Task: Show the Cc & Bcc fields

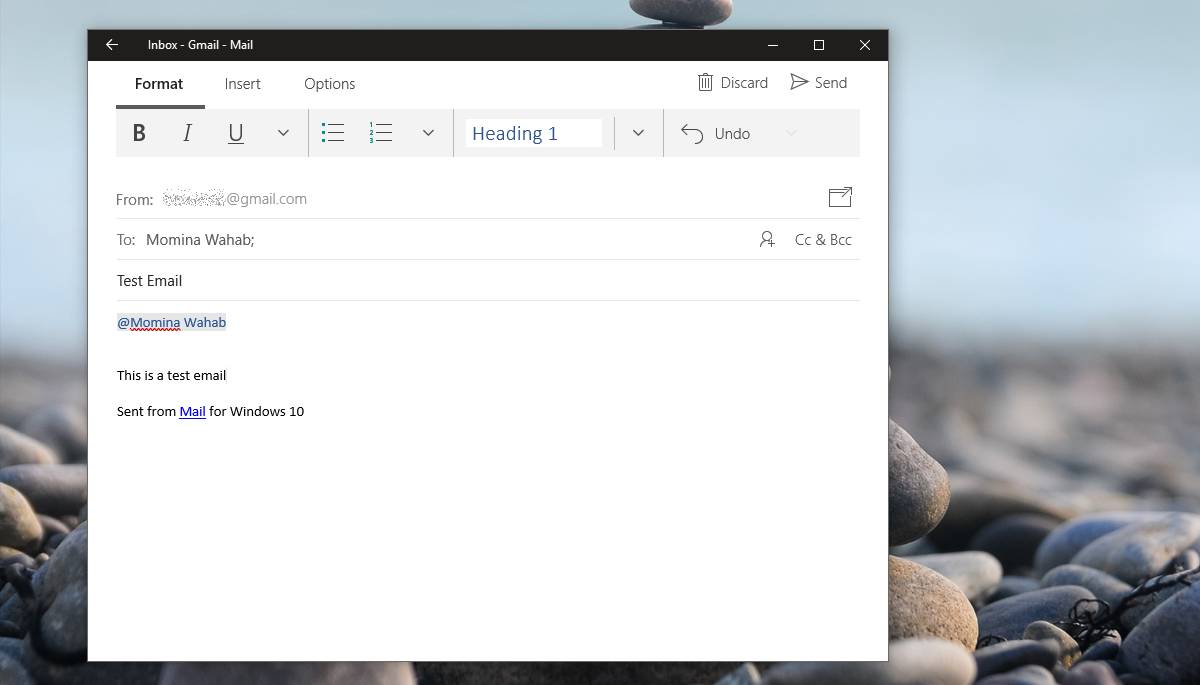Action: 822,239
